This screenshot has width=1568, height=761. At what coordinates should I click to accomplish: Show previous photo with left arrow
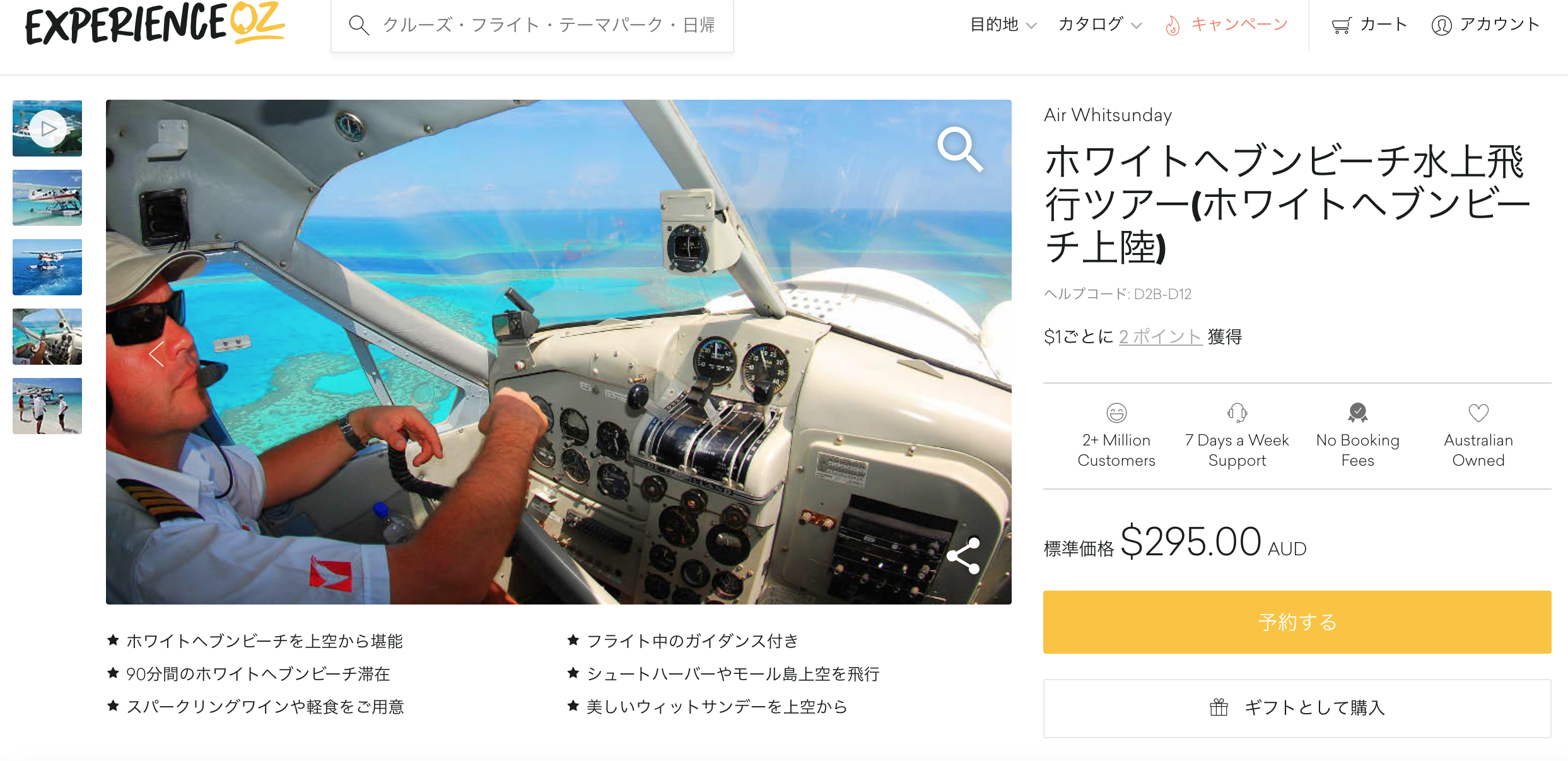pyautogui.click(x=156, y=353)
